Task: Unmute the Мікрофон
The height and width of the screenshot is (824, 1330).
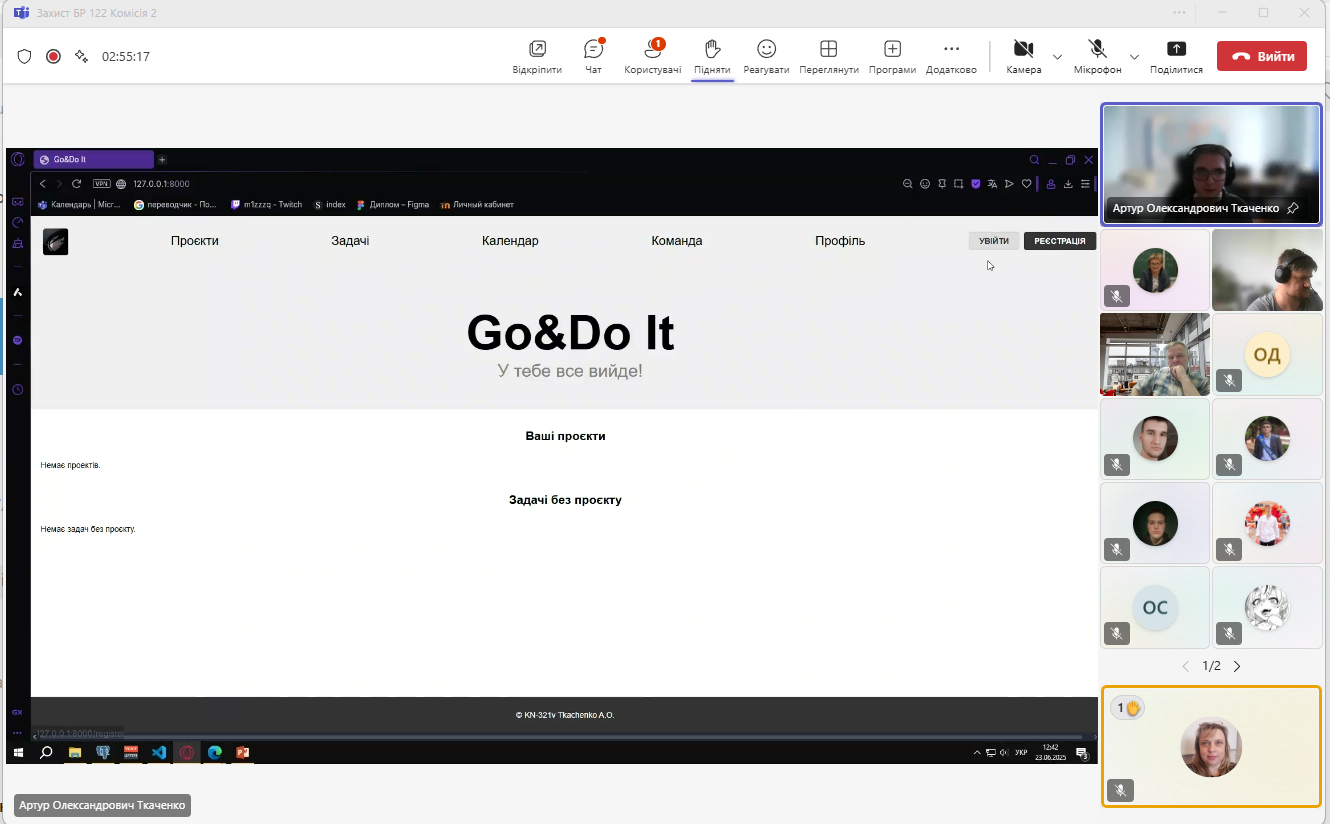Action: (x=1098, y=56)
